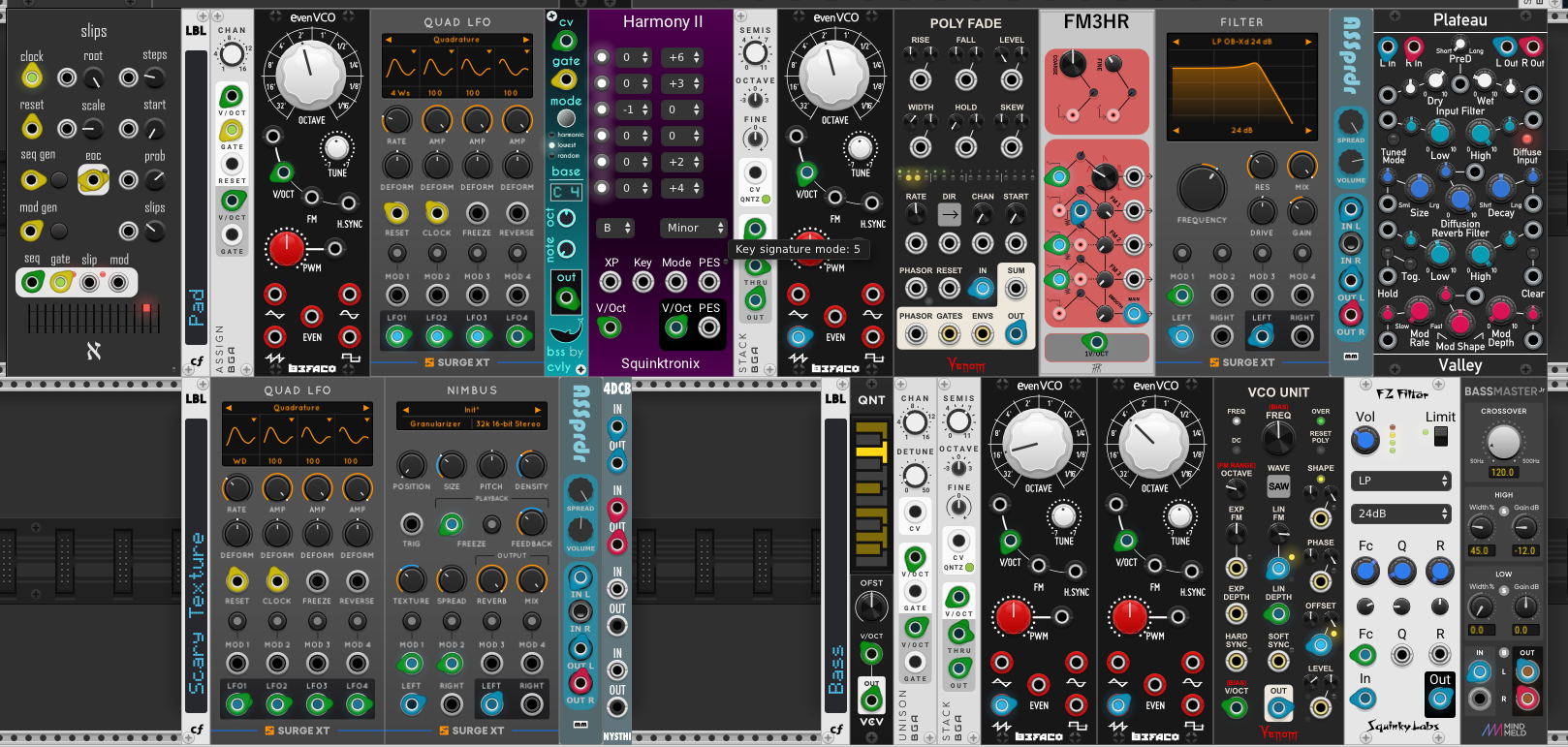Click the top IN jack on 4DCB module
The image size is (1568, 747).
[617, 426]
